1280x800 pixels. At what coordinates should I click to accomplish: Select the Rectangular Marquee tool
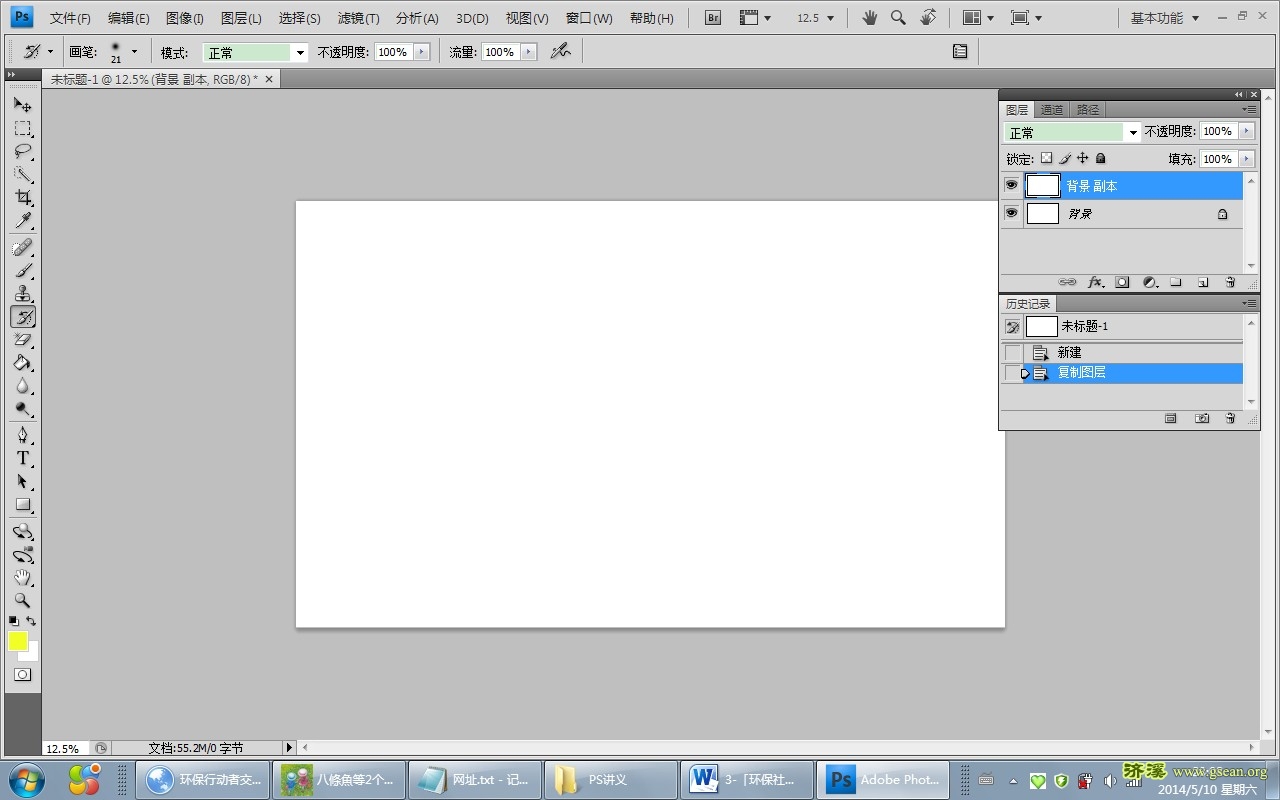click(x=22, y=128)
